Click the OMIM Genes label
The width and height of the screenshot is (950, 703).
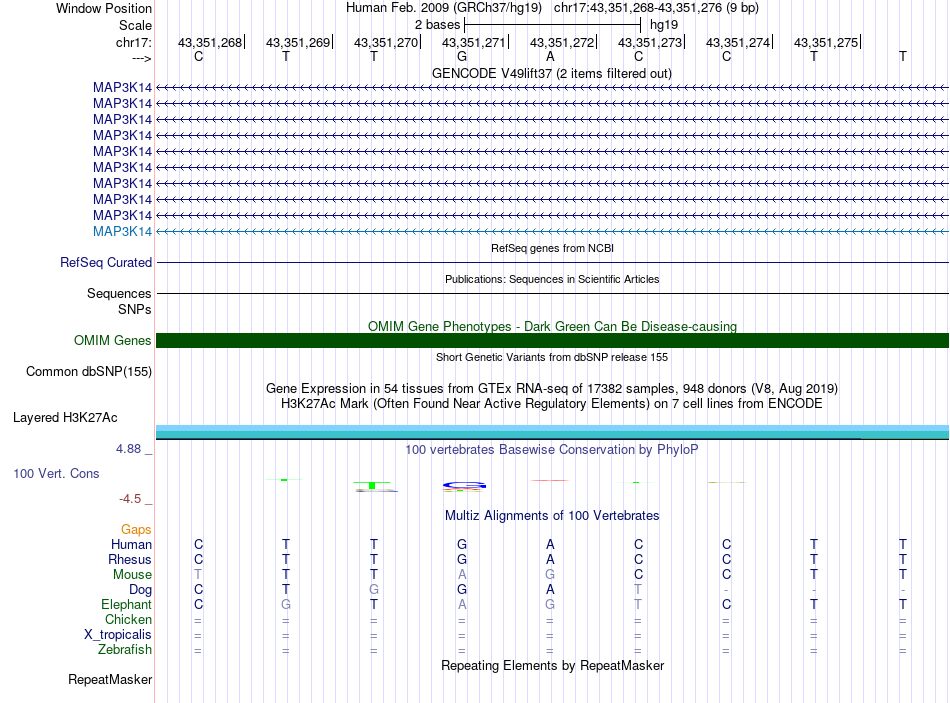(x=112, y=341)
